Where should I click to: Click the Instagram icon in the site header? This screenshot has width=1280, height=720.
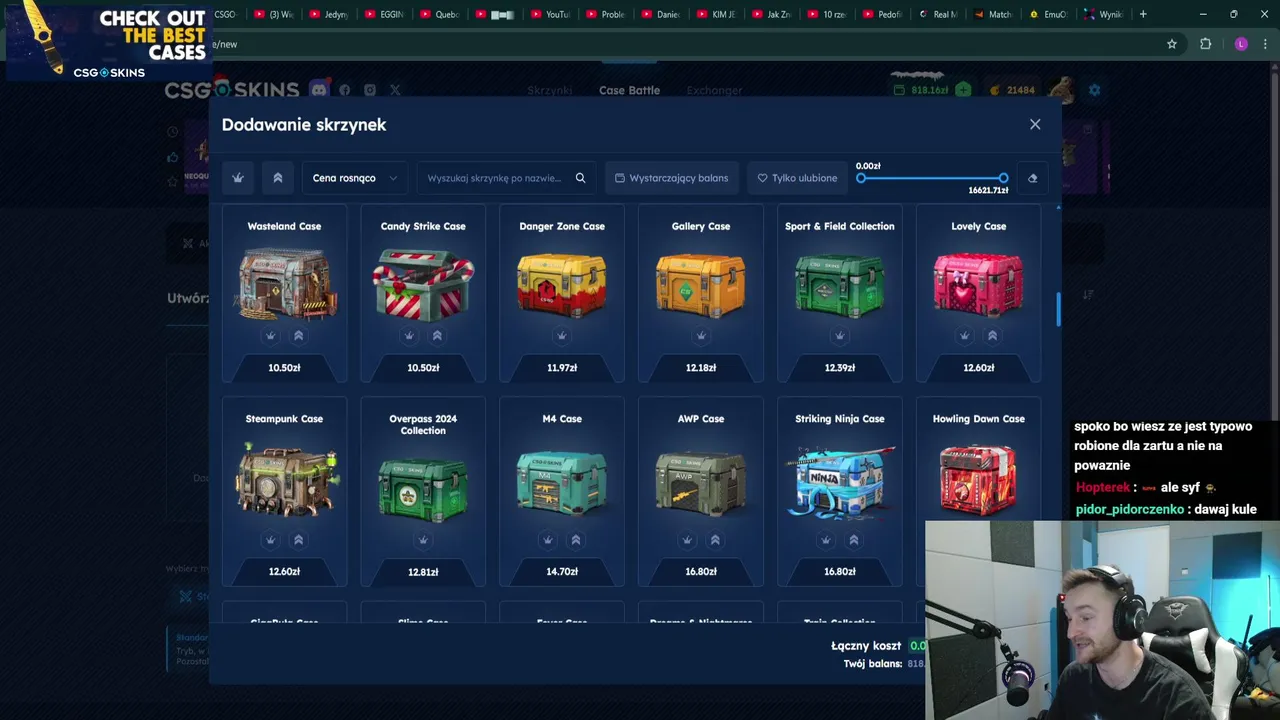(x=370, y=90)
